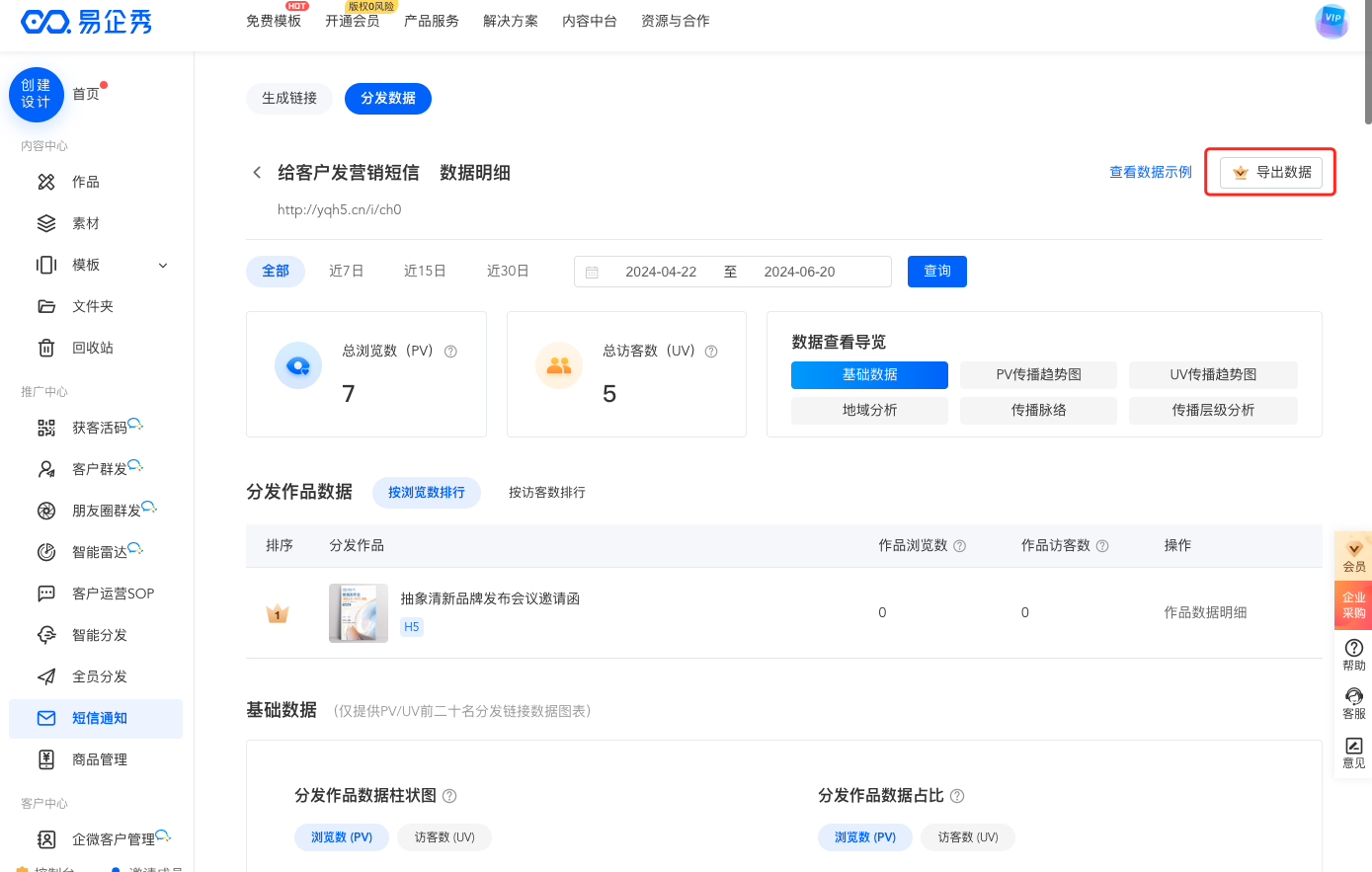Viewport: 1372px width, 872px height.
Task: Click the 客服 headset icon
Action: 1354,696
